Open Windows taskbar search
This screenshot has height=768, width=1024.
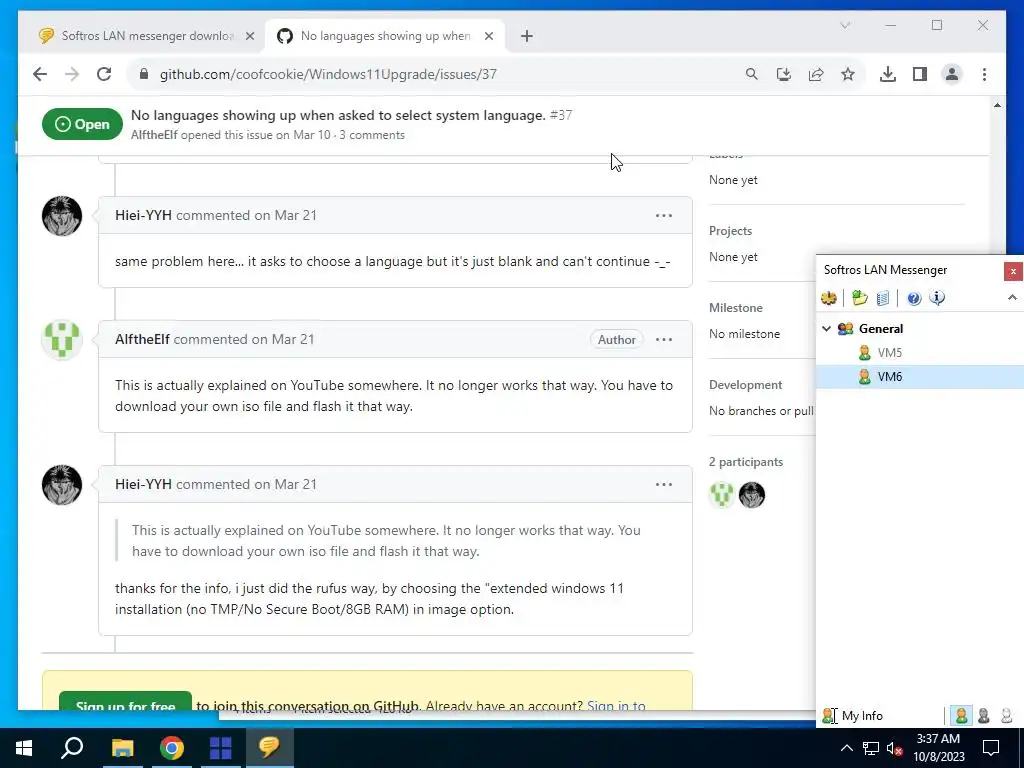72,748
